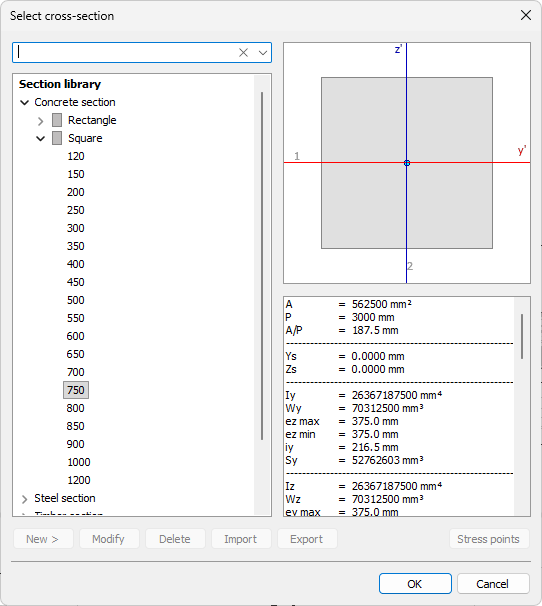542x606 pixels.
Task: Expand the Steel section node
Action: point(25,499)
